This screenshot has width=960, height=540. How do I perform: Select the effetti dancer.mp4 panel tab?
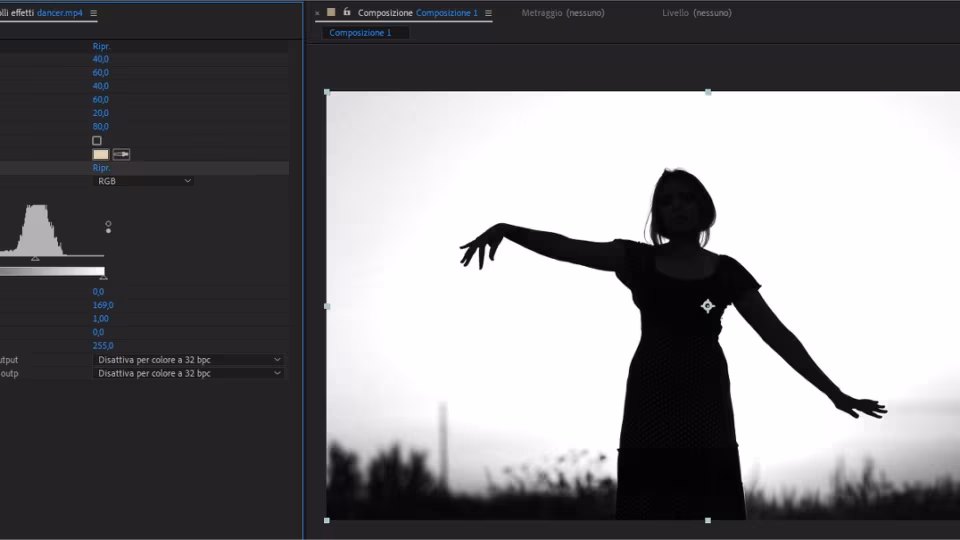[x=41, y=13]
